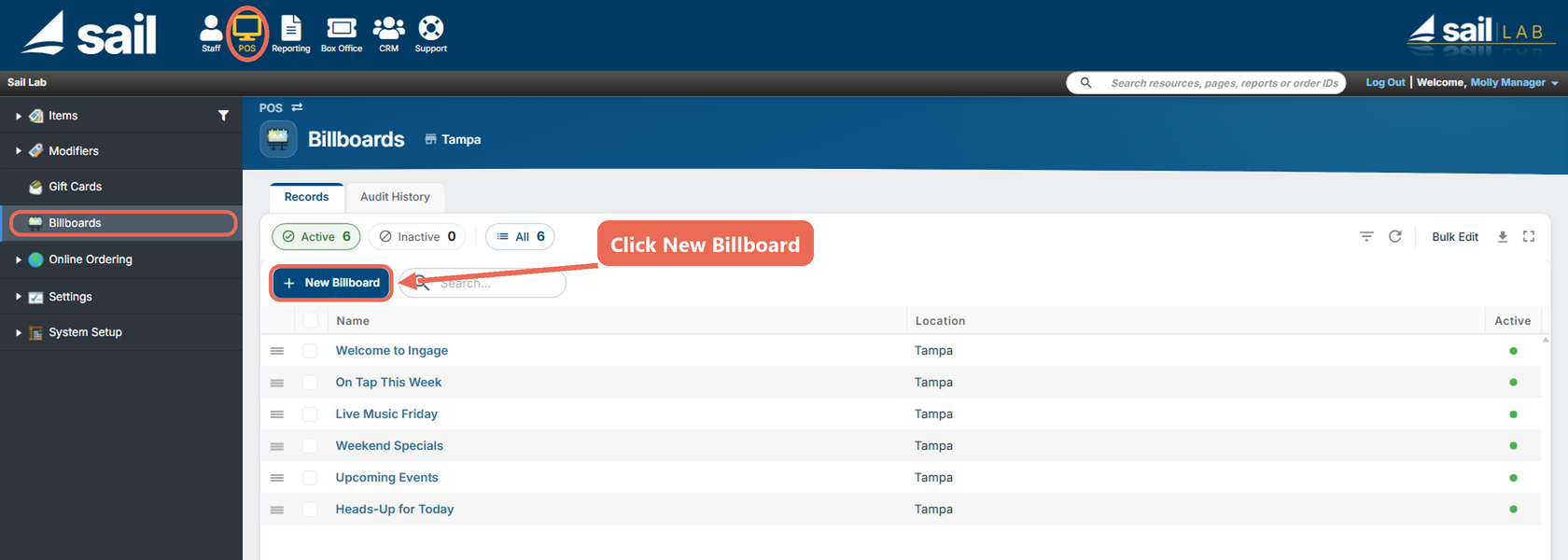Grab the drag handle for Welcome to Ingage
The image size is (1568, 560).
point(277,351)
